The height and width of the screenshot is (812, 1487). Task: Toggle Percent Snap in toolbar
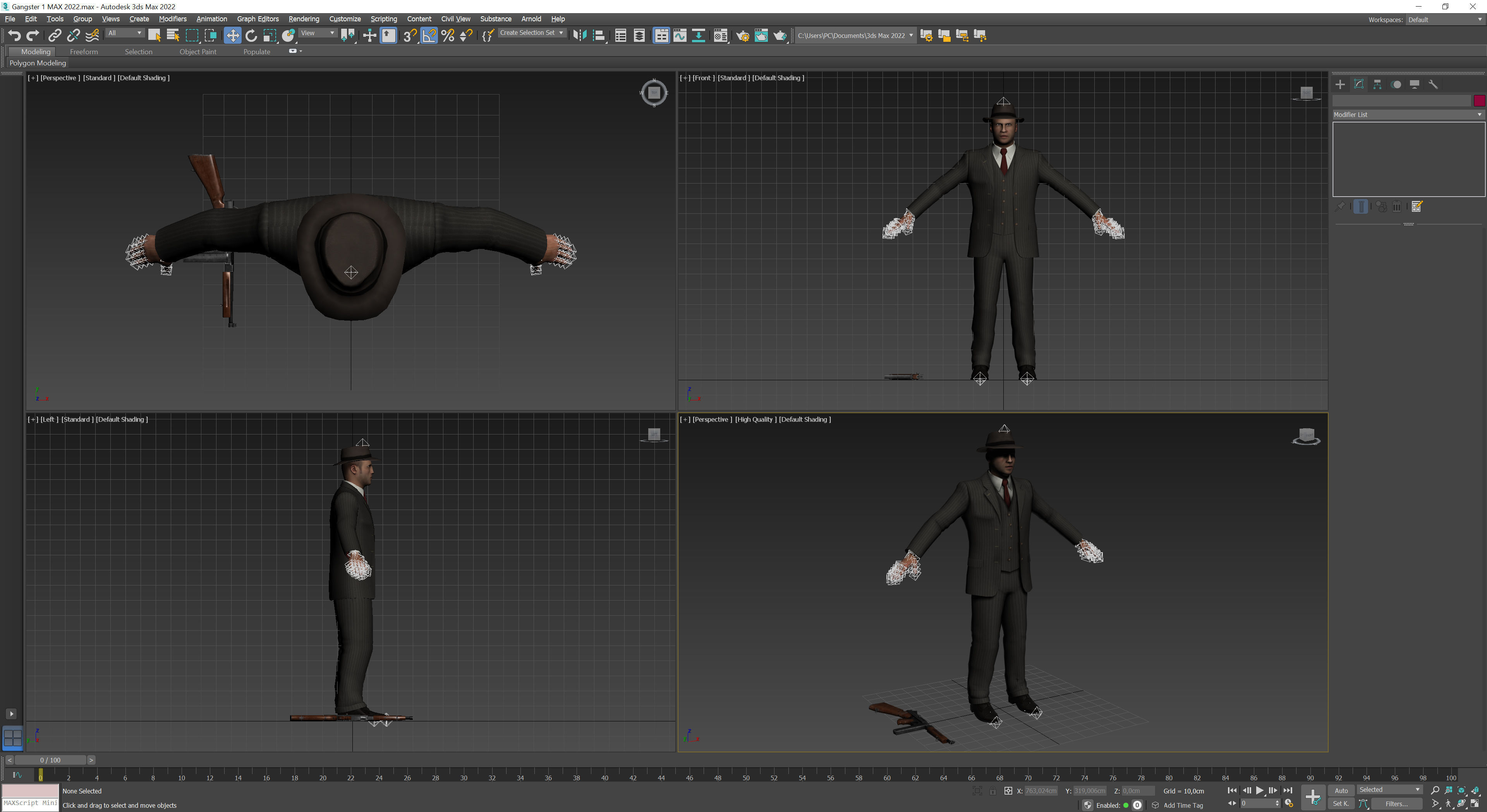pos(448,36)
